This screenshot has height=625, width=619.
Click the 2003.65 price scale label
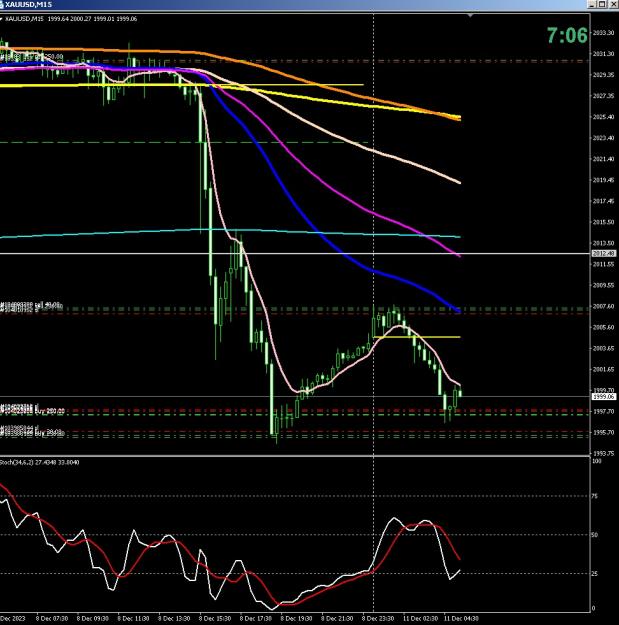point(603,348)
